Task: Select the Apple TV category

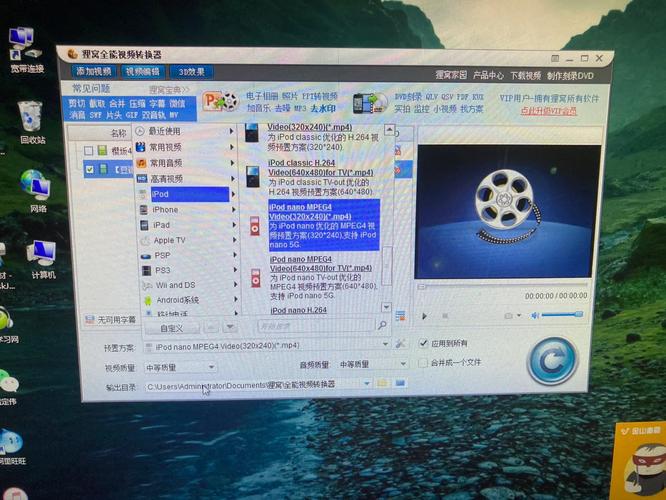Action: pyautogui.click(x=188, y=240)
